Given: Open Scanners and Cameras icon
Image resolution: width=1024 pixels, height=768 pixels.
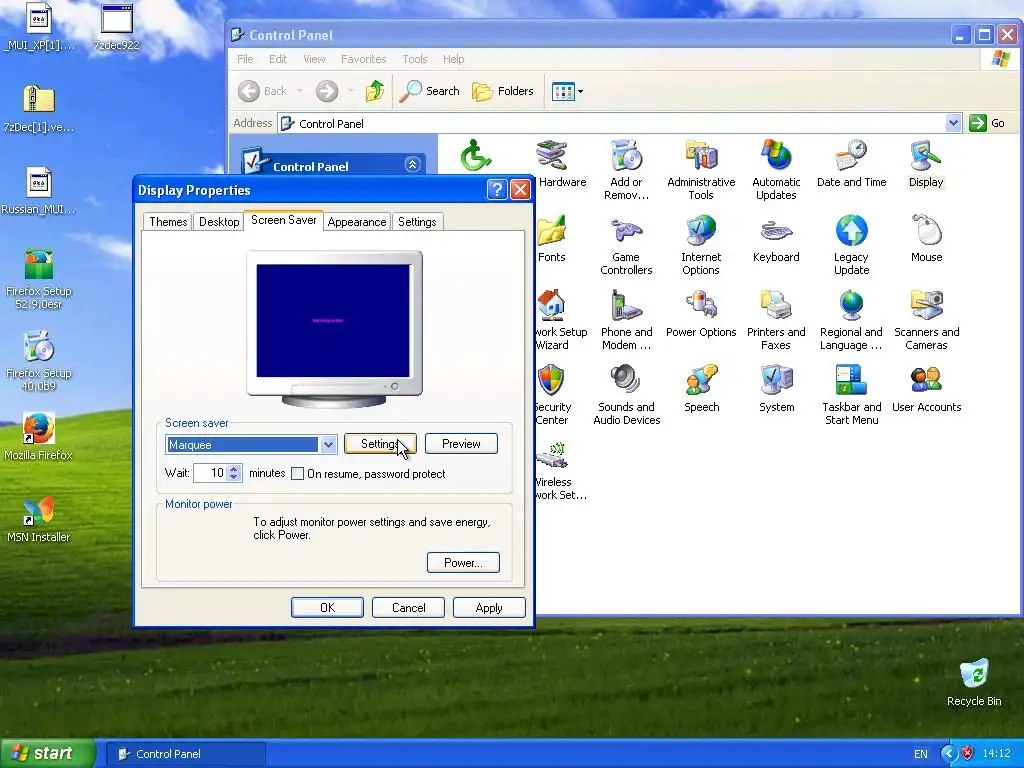Looking at the screenshot, I should [x=926, y=320].
